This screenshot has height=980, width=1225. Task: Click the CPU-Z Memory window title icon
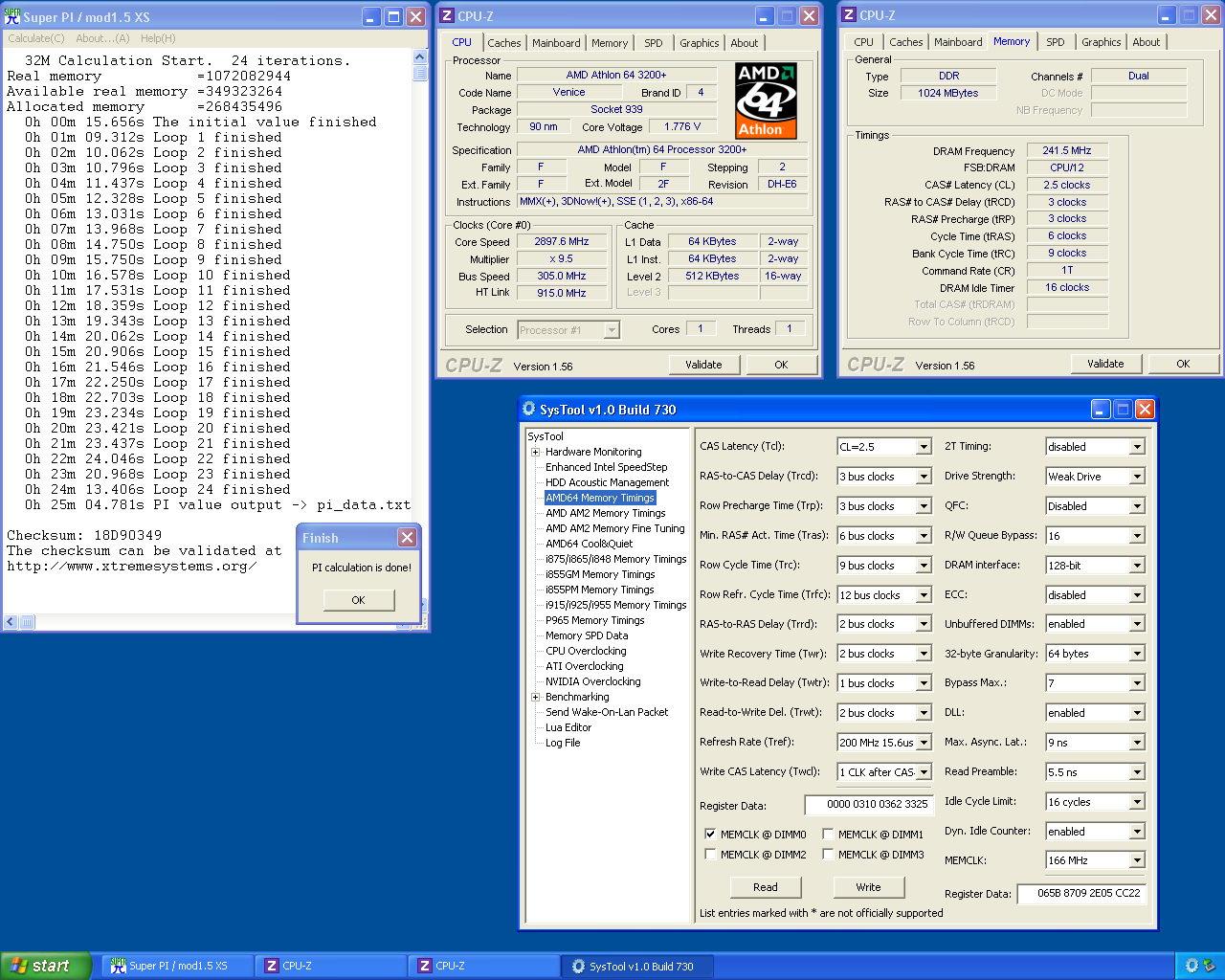click(x=848, y=15)
